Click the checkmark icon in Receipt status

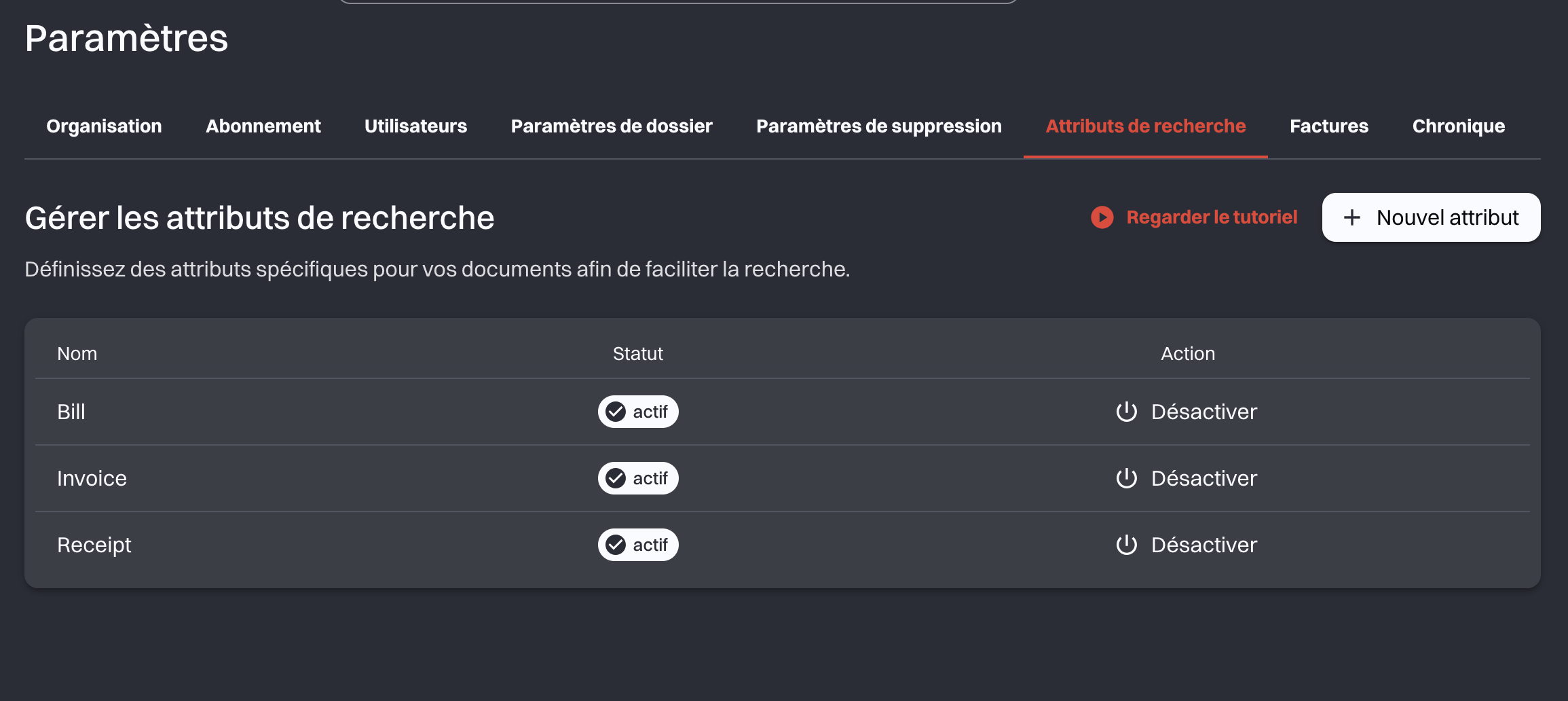tap(616, 545)
